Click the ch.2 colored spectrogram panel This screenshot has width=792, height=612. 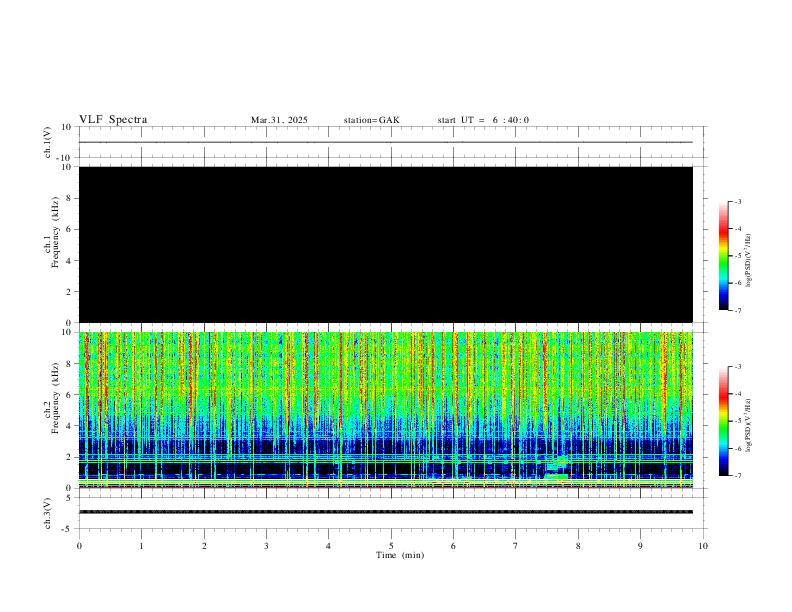tap(386, 410)
